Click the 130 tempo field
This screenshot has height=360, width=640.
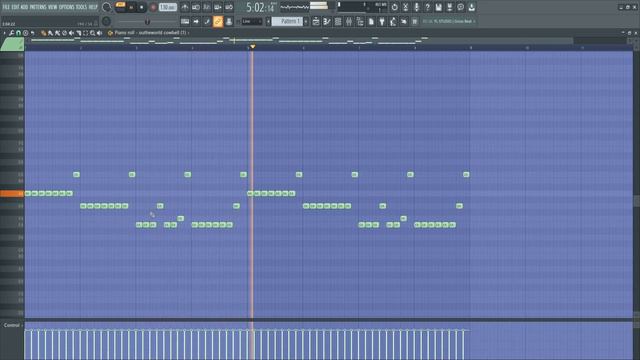pos(167,7)
